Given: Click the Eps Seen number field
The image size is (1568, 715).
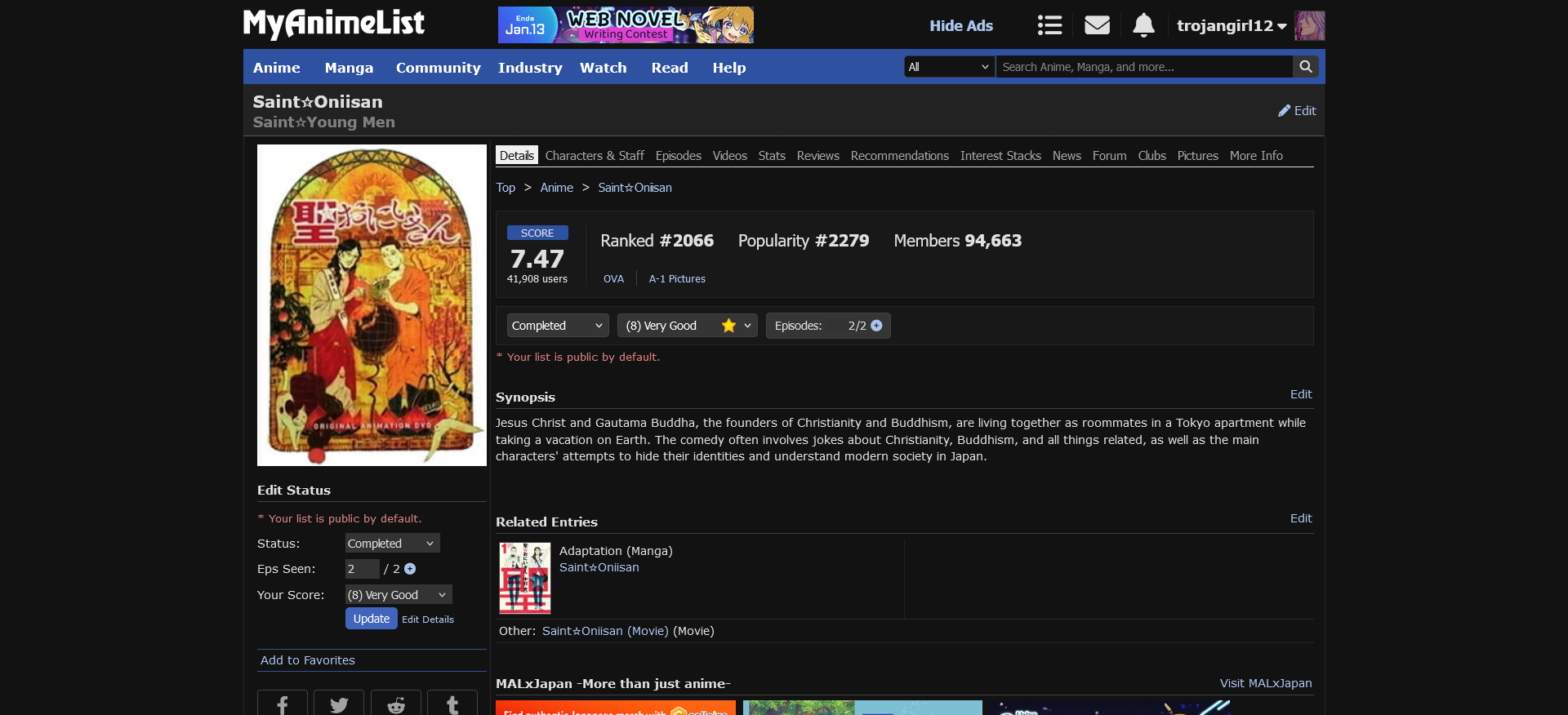Looking at the screenshot, I should point(362,569).
